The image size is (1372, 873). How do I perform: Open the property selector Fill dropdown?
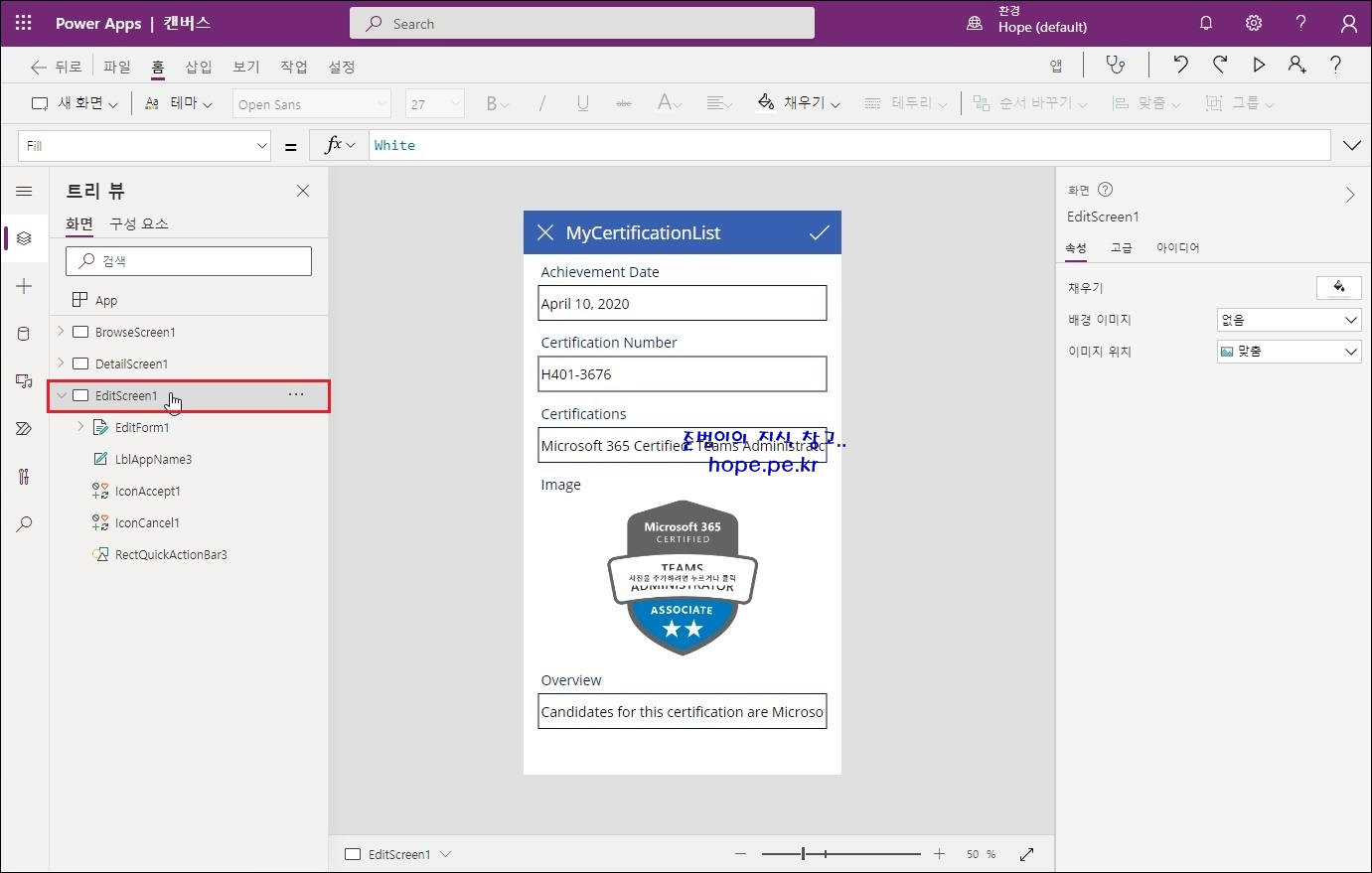tap(145, 146)
